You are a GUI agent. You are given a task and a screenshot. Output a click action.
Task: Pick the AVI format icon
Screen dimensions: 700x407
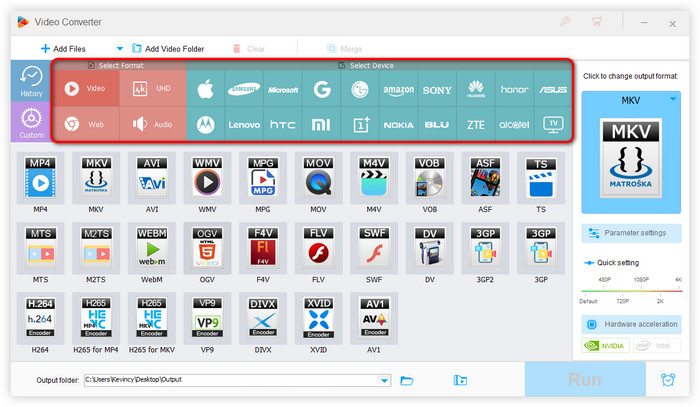[x=152, y=178]
